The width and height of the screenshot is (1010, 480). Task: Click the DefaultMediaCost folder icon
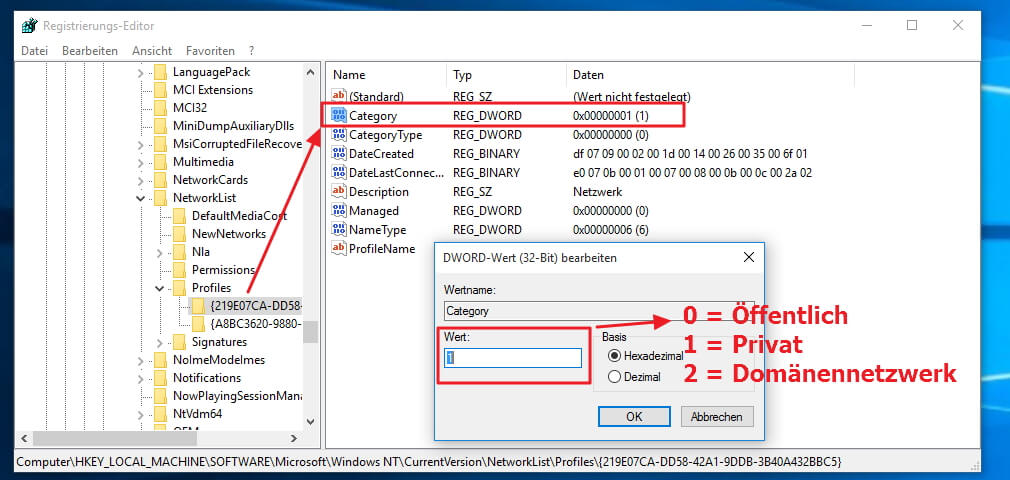pyautogui.click(x=180, y=216)
